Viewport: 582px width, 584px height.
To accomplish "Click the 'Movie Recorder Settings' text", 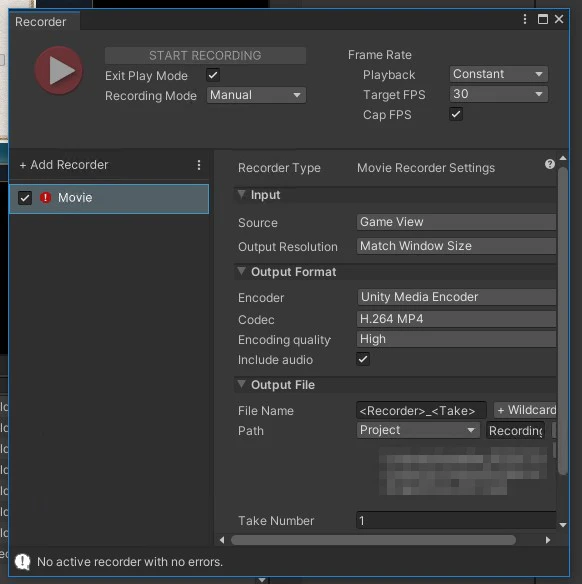I will click(x=426, y=168).
